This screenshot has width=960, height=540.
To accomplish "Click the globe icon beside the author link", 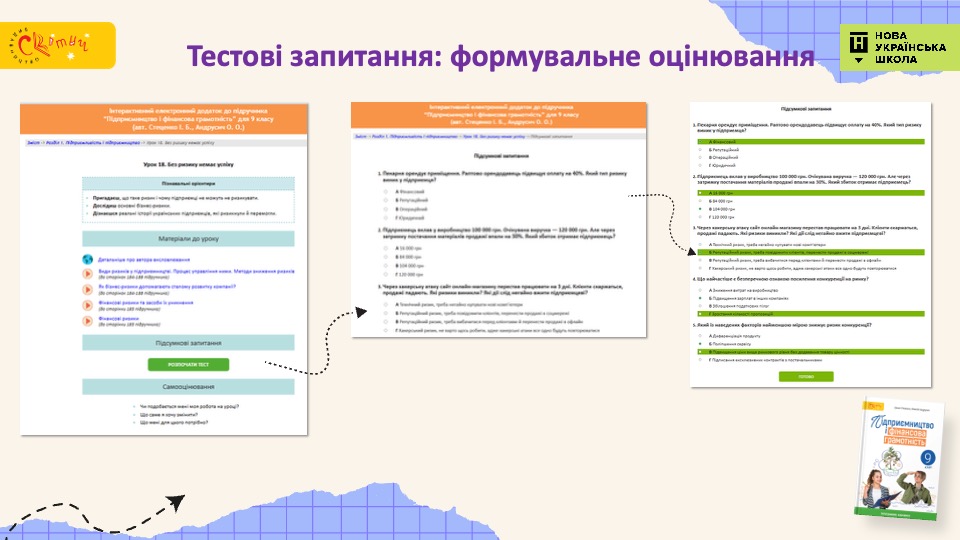I will [x=87, y=259].
